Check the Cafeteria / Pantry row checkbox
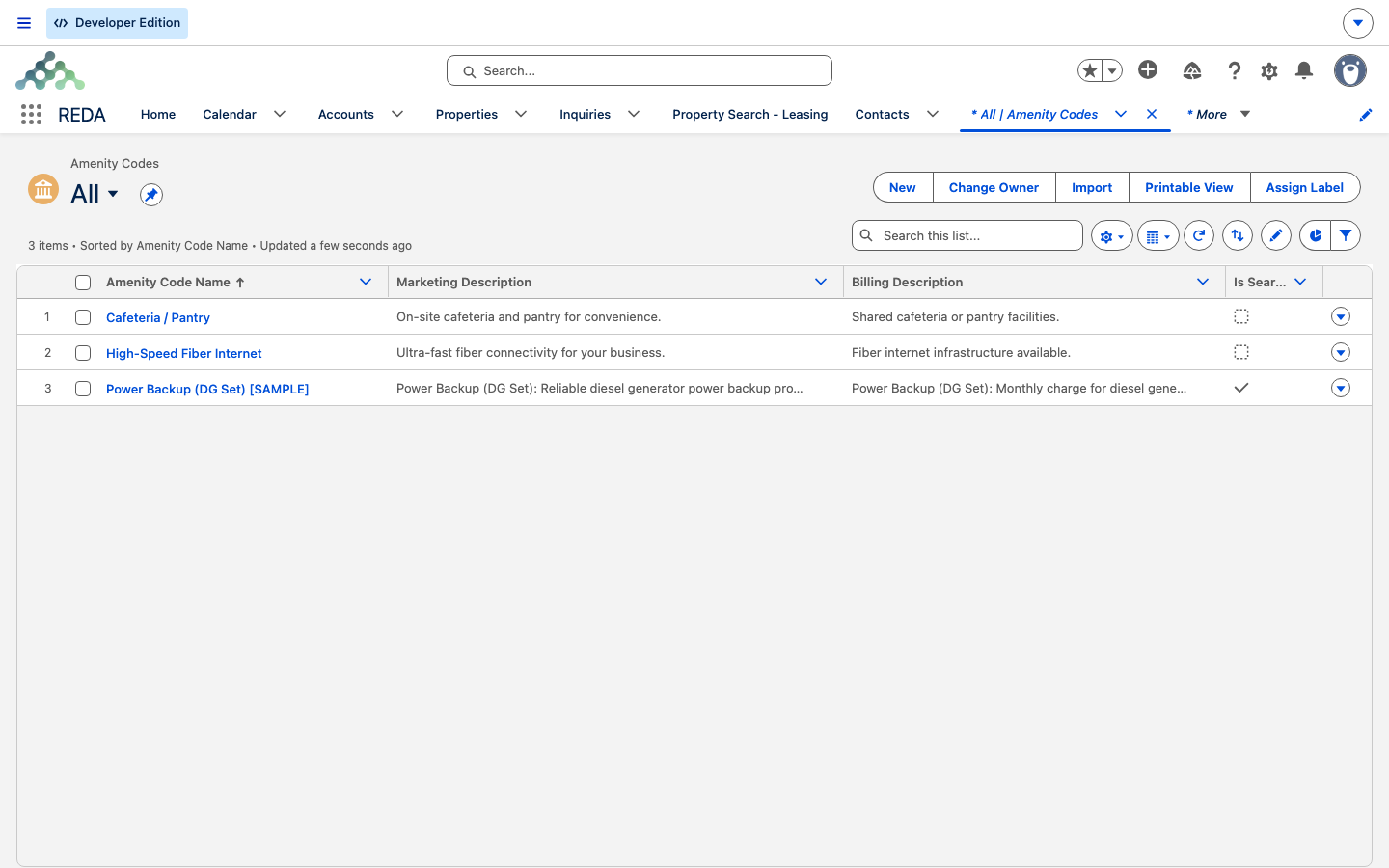Image resolution: width=1389 pixels, height=868 pixels. tap(83, 317)
